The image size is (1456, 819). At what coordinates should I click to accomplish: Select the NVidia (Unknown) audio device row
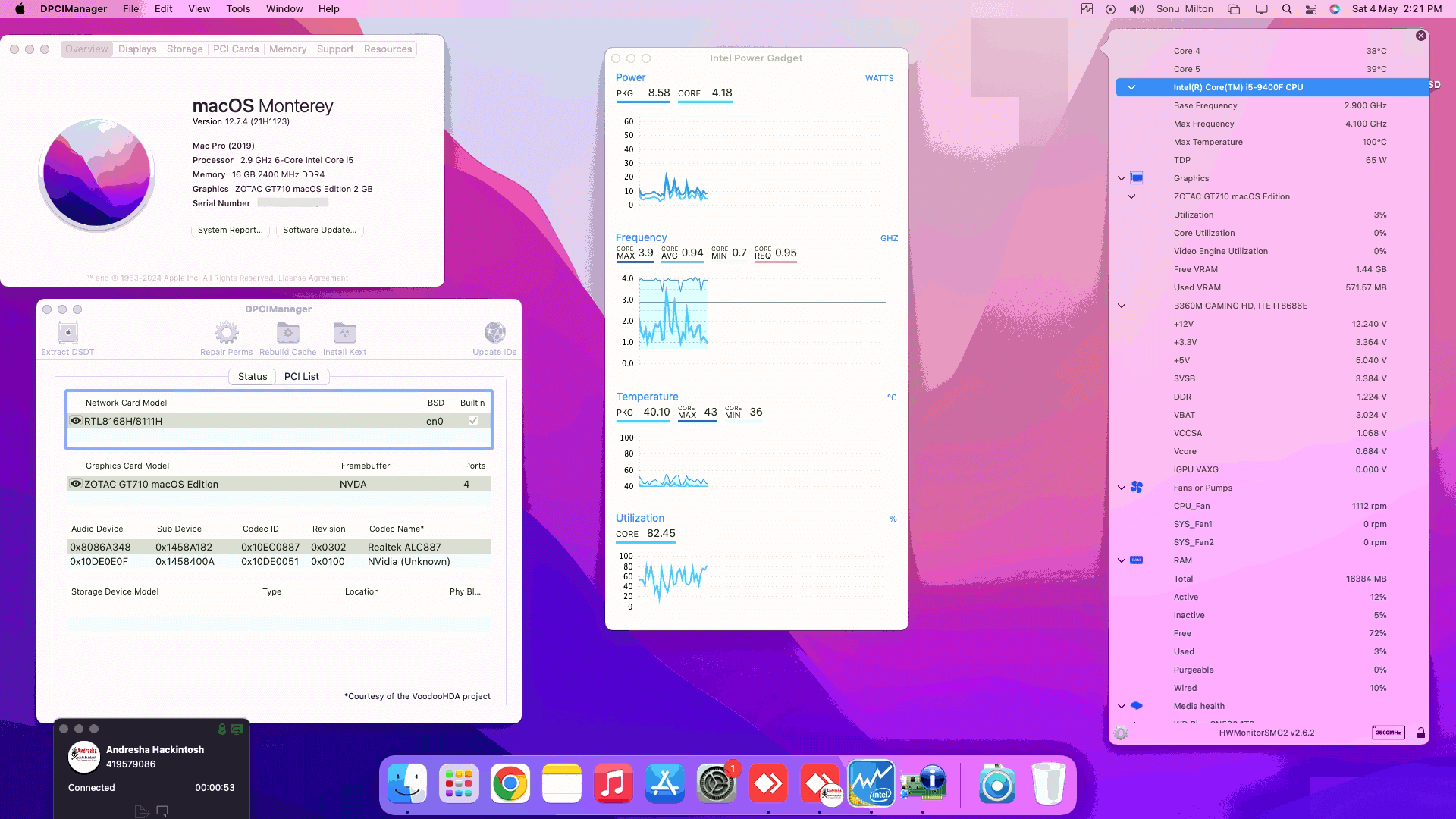point(279,562)
